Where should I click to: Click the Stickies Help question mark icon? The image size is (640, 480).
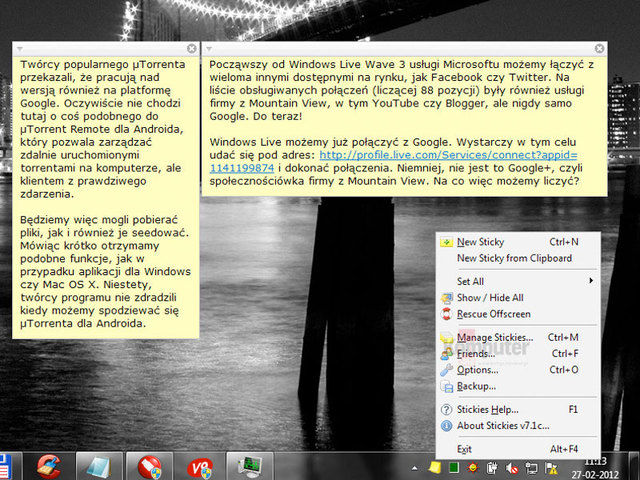click(x=447, y=409)
